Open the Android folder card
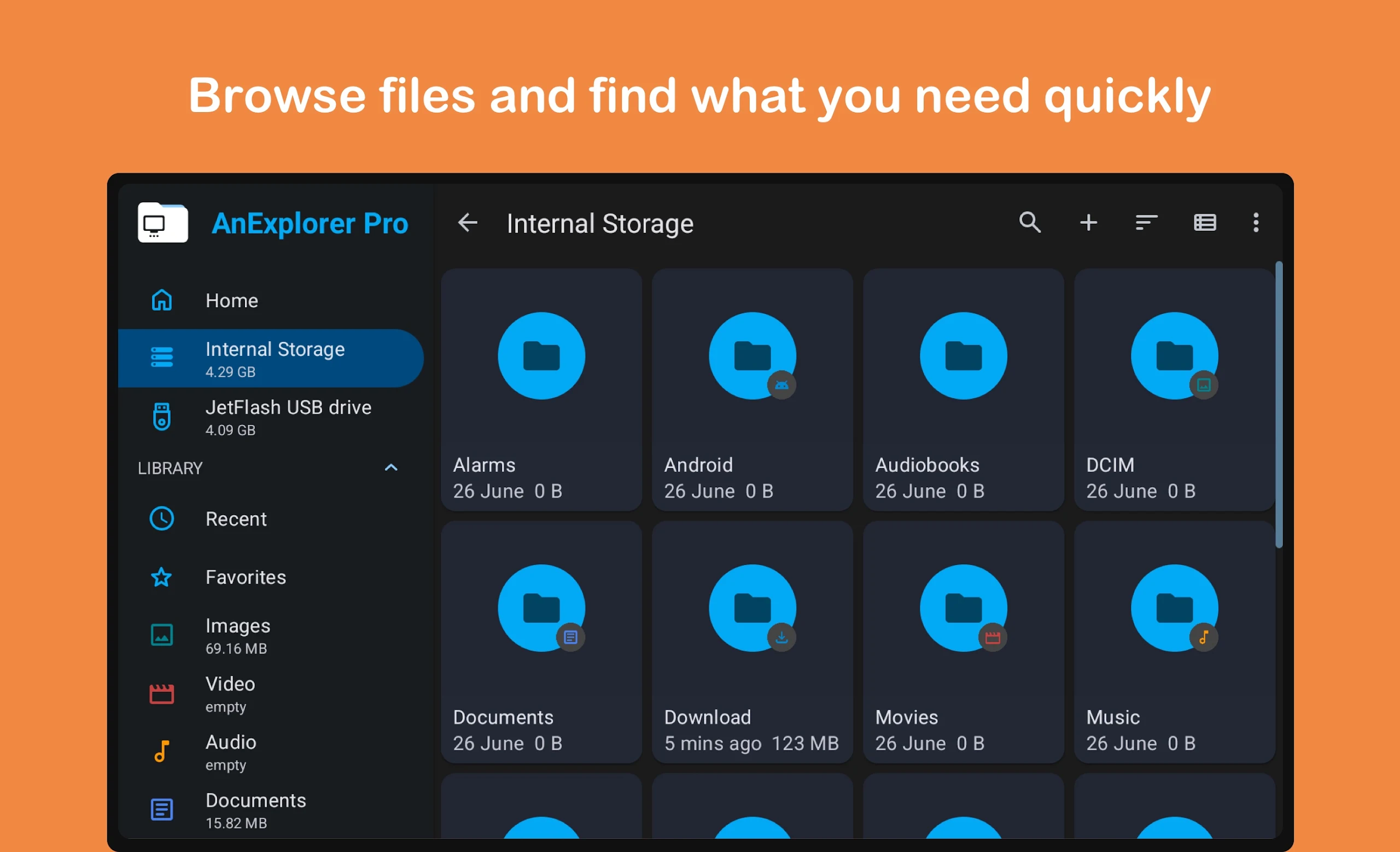Screen dimensions: 1400x852 click(x=752, y=390)
